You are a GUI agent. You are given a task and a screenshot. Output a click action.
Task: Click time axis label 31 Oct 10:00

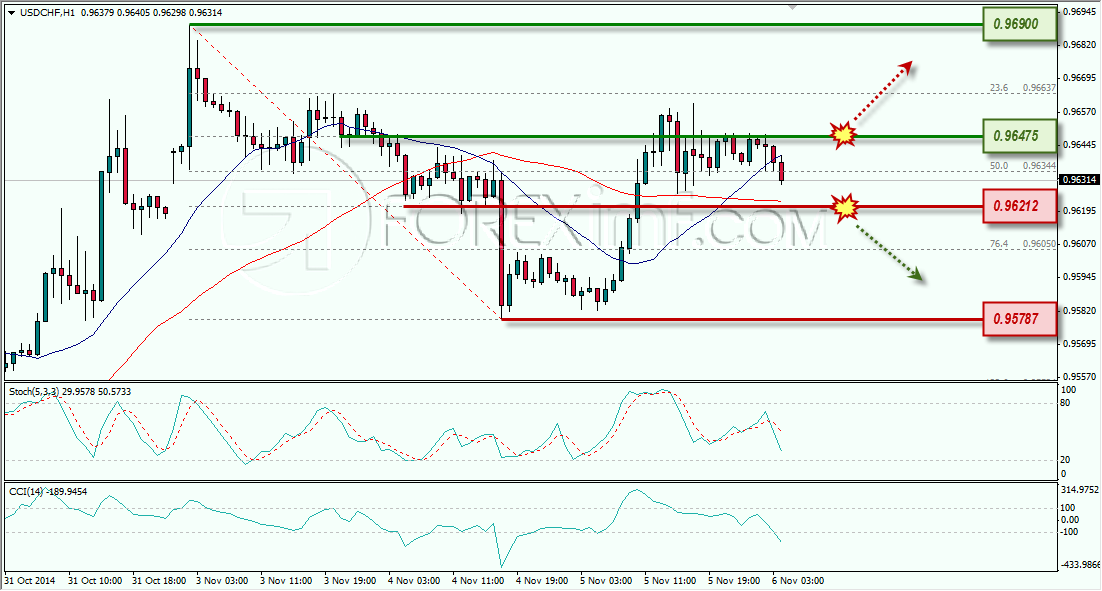coord(95,580)
